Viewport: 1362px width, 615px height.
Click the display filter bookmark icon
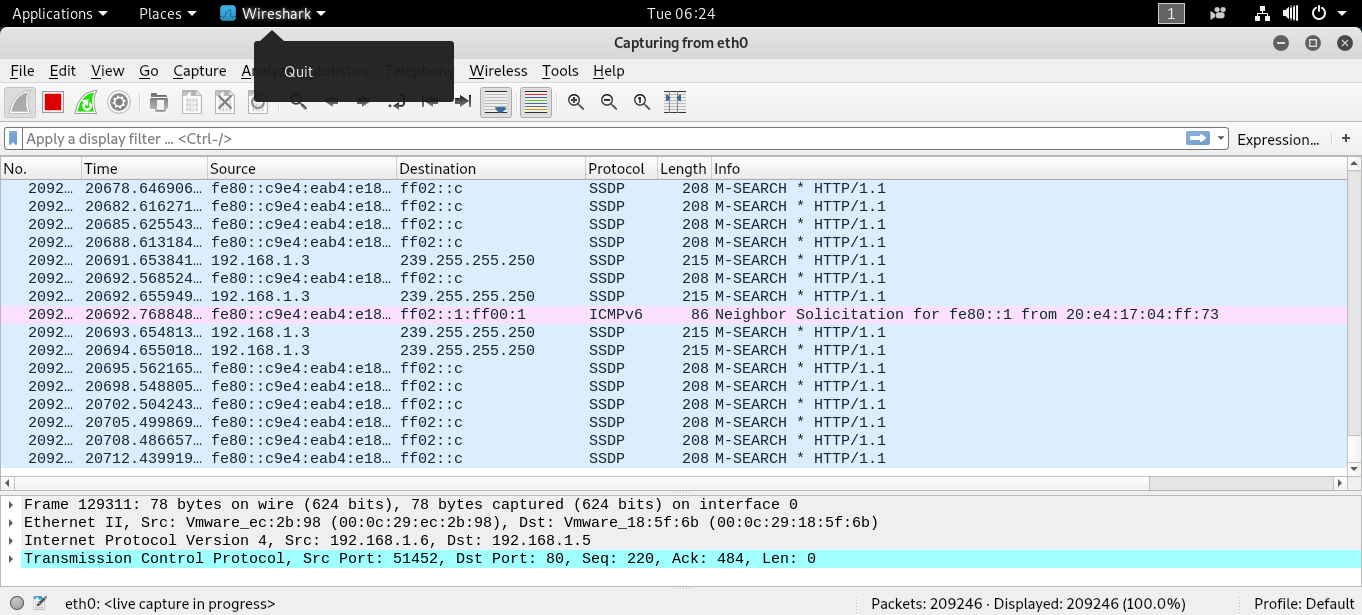14,139
